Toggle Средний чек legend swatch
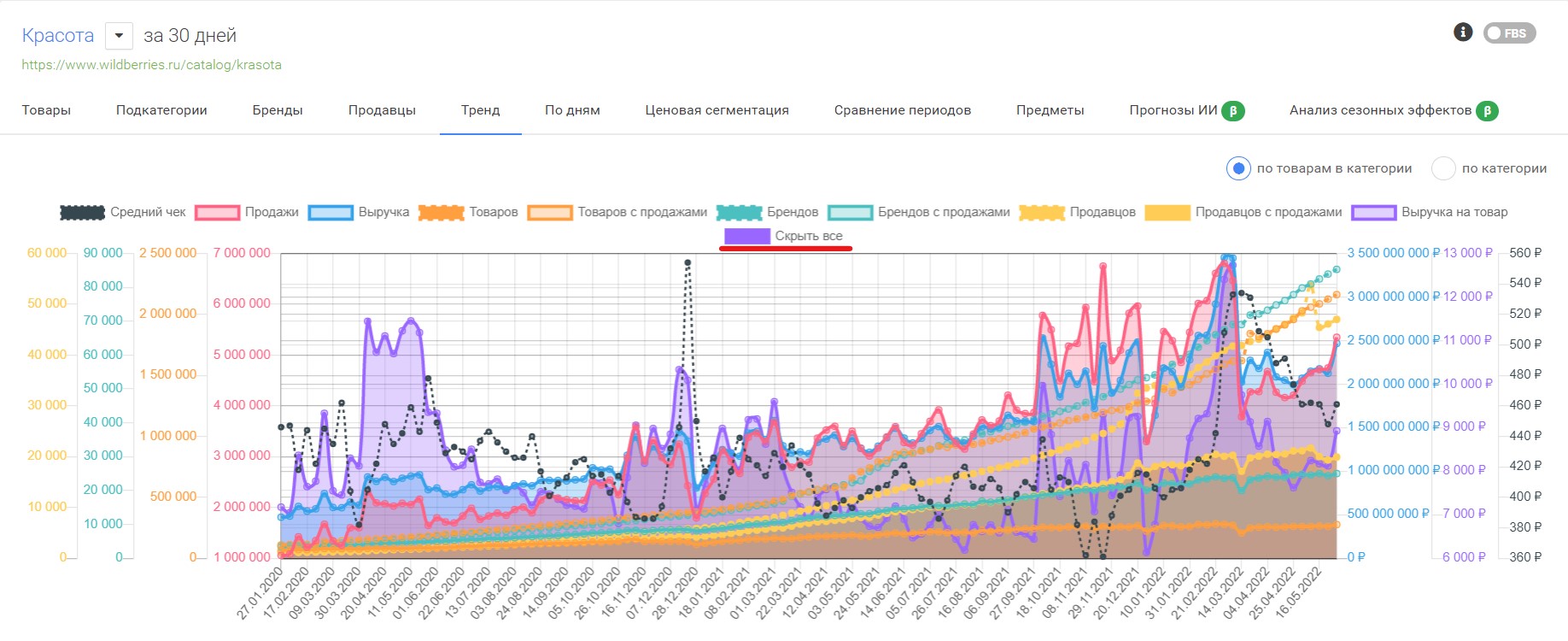The width and height of the screenshot is (1568, 641). 82,213
